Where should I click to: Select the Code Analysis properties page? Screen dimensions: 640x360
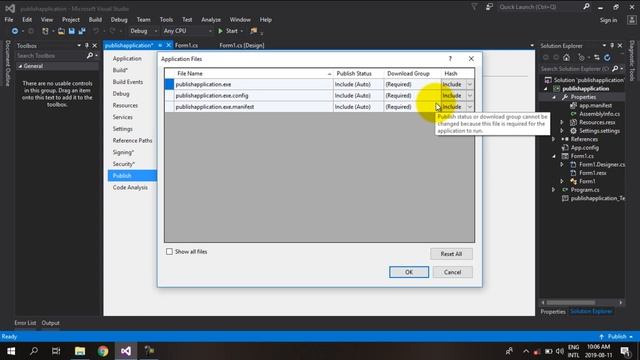(x=130, y=187)
